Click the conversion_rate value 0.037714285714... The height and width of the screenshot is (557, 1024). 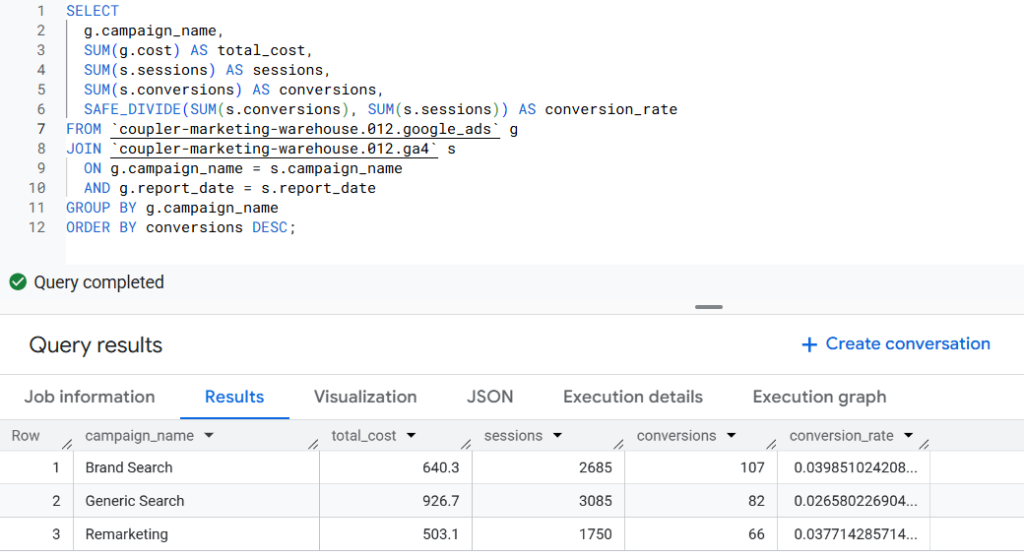856,534
